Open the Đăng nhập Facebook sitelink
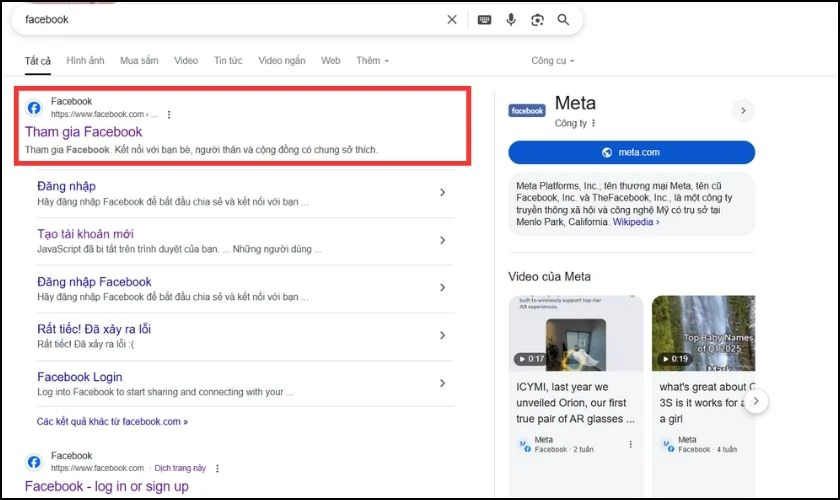Viewport: 840px width, 500px height. click(x=94, y=281)
